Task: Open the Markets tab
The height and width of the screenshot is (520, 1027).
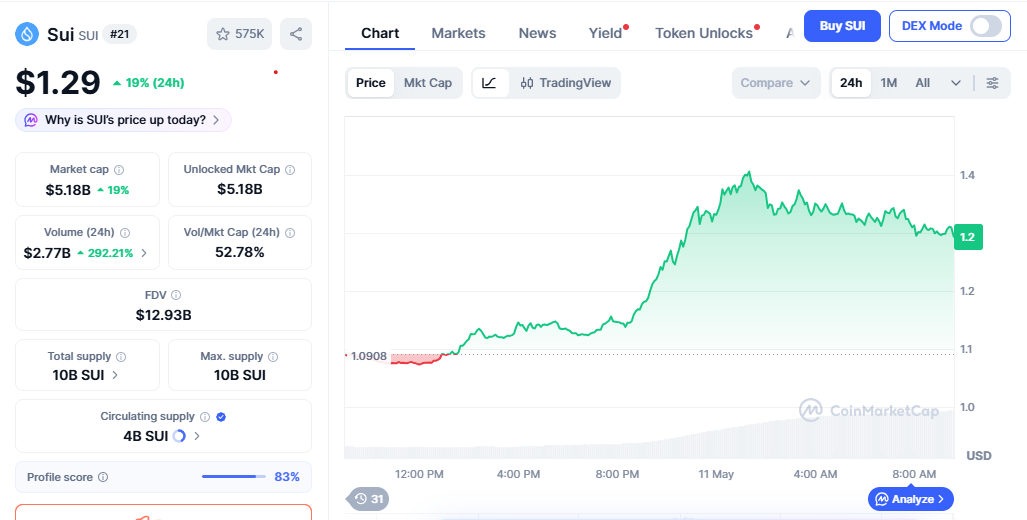Action: 458,33
